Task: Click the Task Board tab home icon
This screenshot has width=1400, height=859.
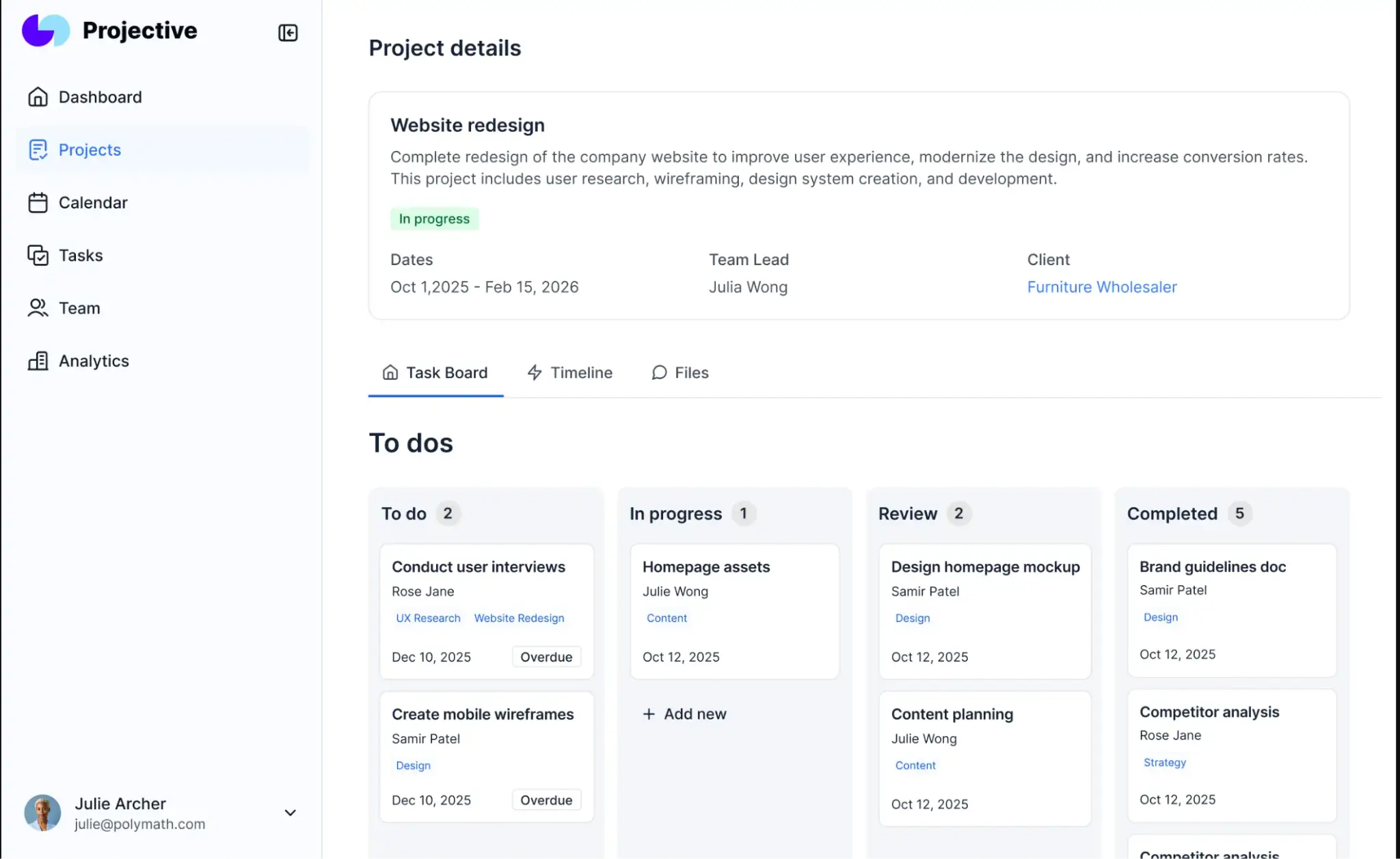Action: click(x=390, y=372)
